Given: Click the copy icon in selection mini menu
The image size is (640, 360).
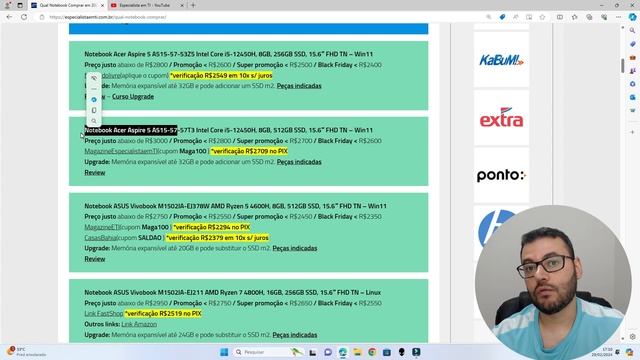Looking at the screenshot, I should pos(94,110).
